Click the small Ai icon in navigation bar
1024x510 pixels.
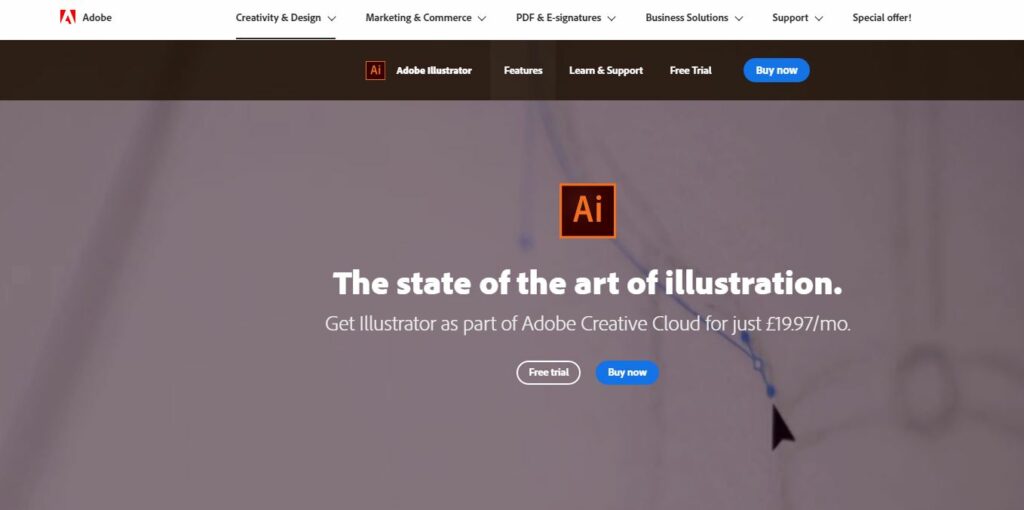coord(375,71)
